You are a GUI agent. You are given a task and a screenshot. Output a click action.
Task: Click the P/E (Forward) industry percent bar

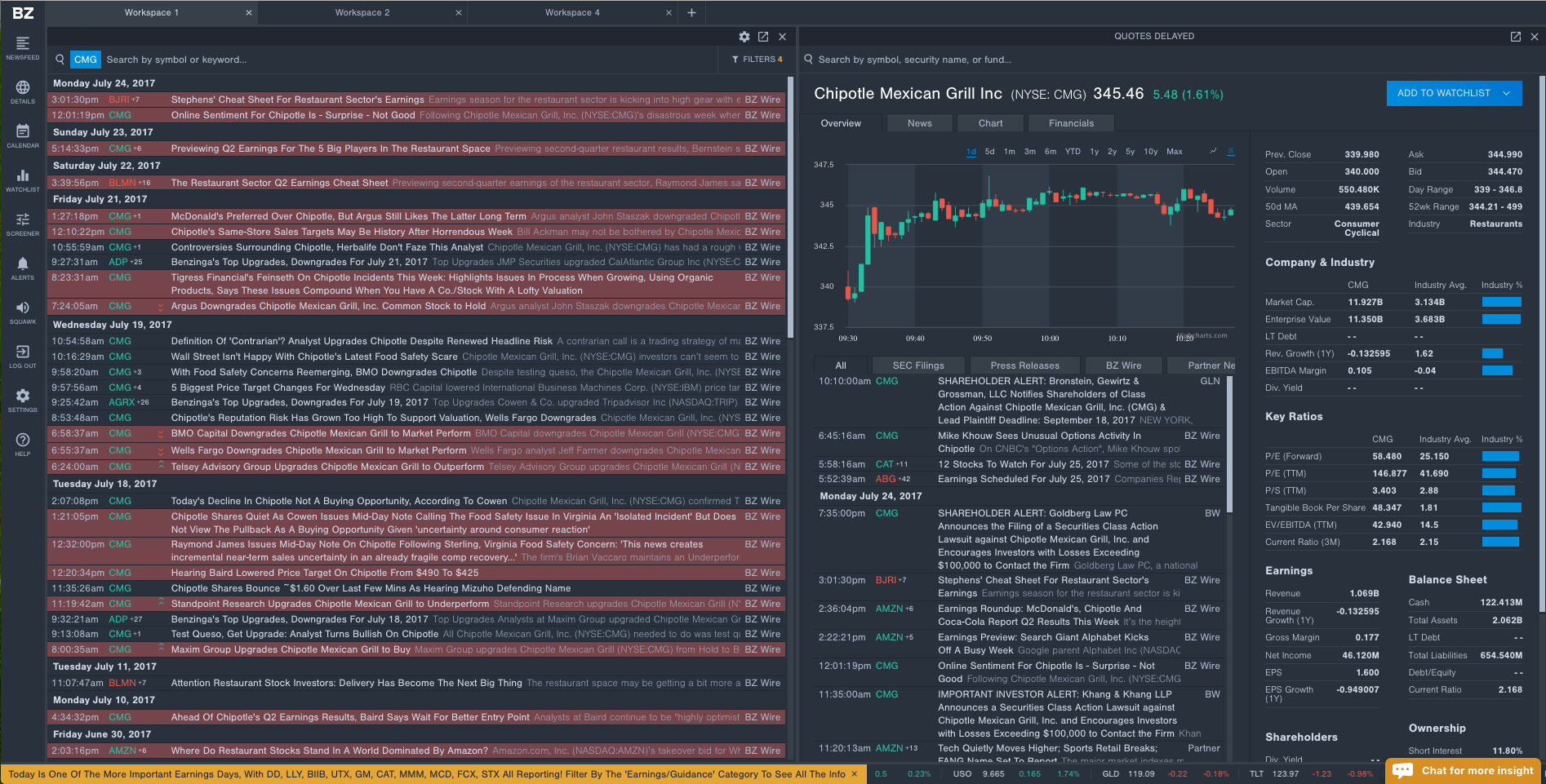pyautogui.click(x=1499, y=457)
